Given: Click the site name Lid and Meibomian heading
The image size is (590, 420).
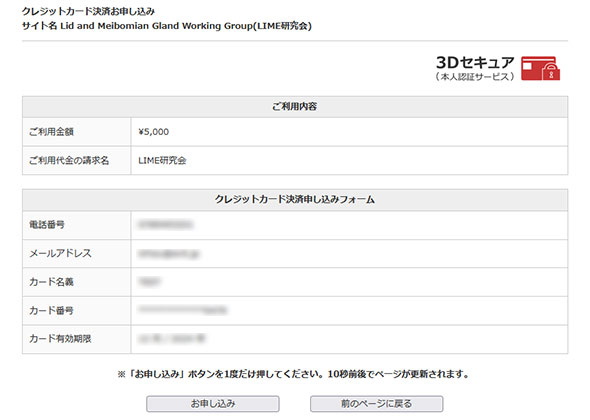Looking at the screenshot, I should click(167, 26).
